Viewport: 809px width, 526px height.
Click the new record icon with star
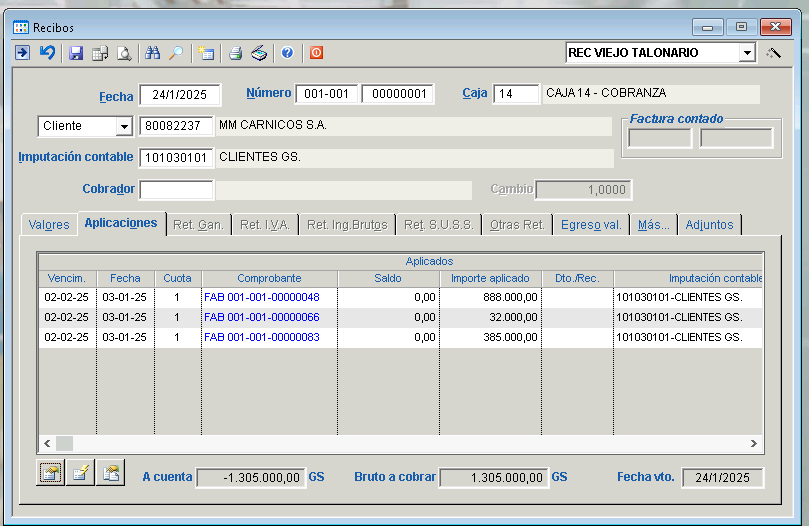[206, 53]
